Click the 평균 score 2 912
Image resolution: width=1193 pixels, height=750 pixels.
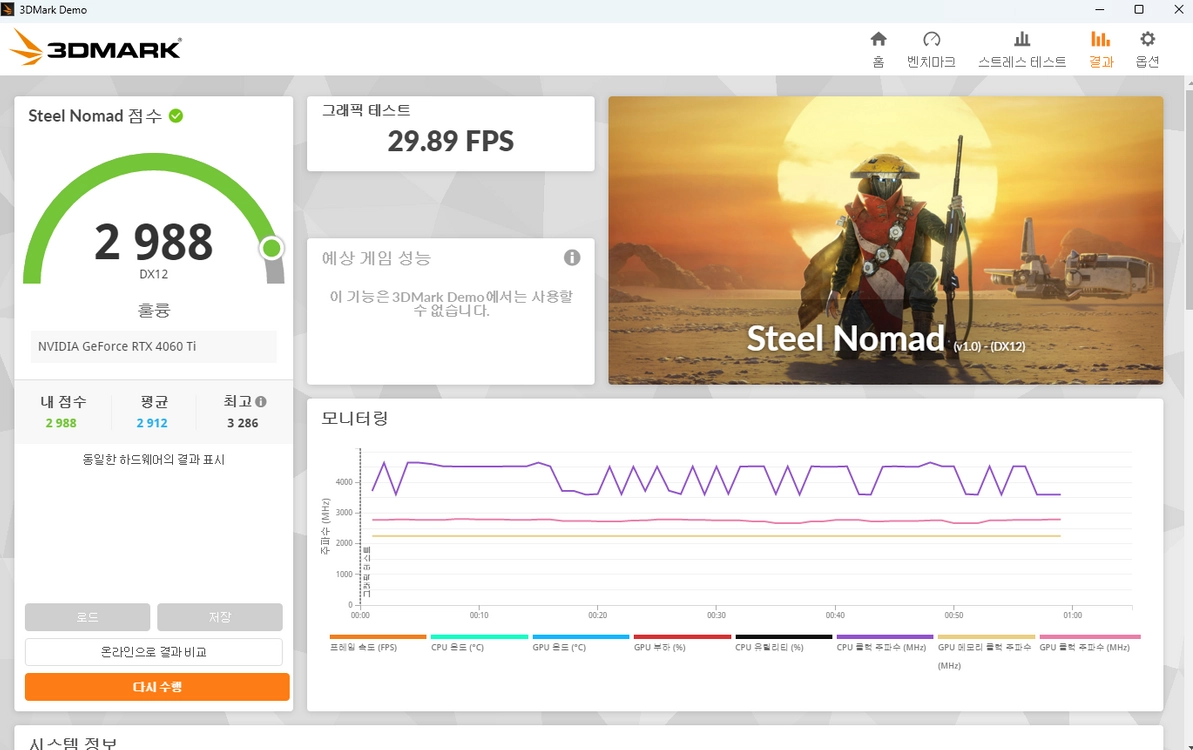[152, 423]
